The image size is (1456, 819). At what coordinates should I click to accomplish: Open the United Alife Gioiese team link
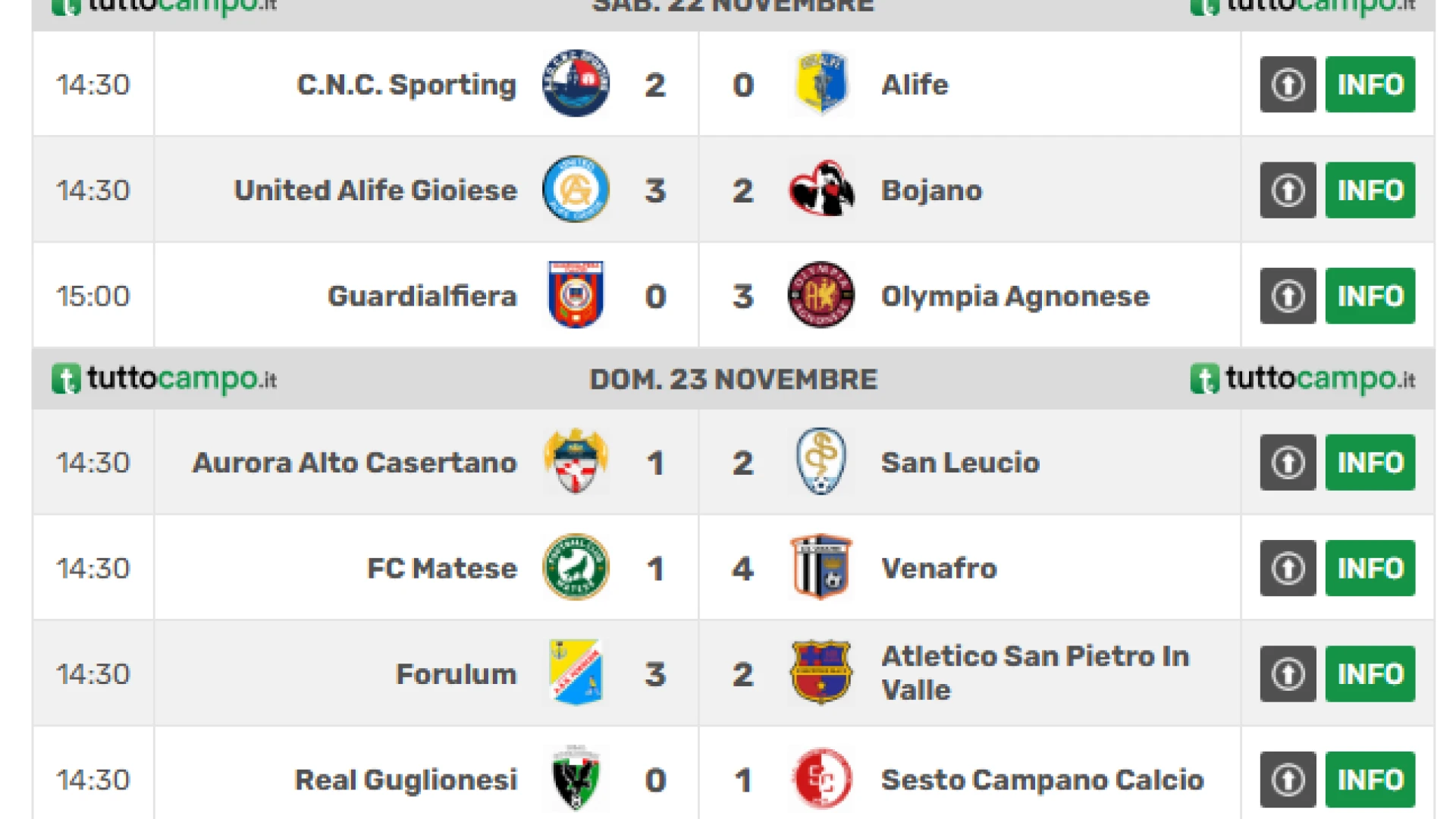coord(375,190)
